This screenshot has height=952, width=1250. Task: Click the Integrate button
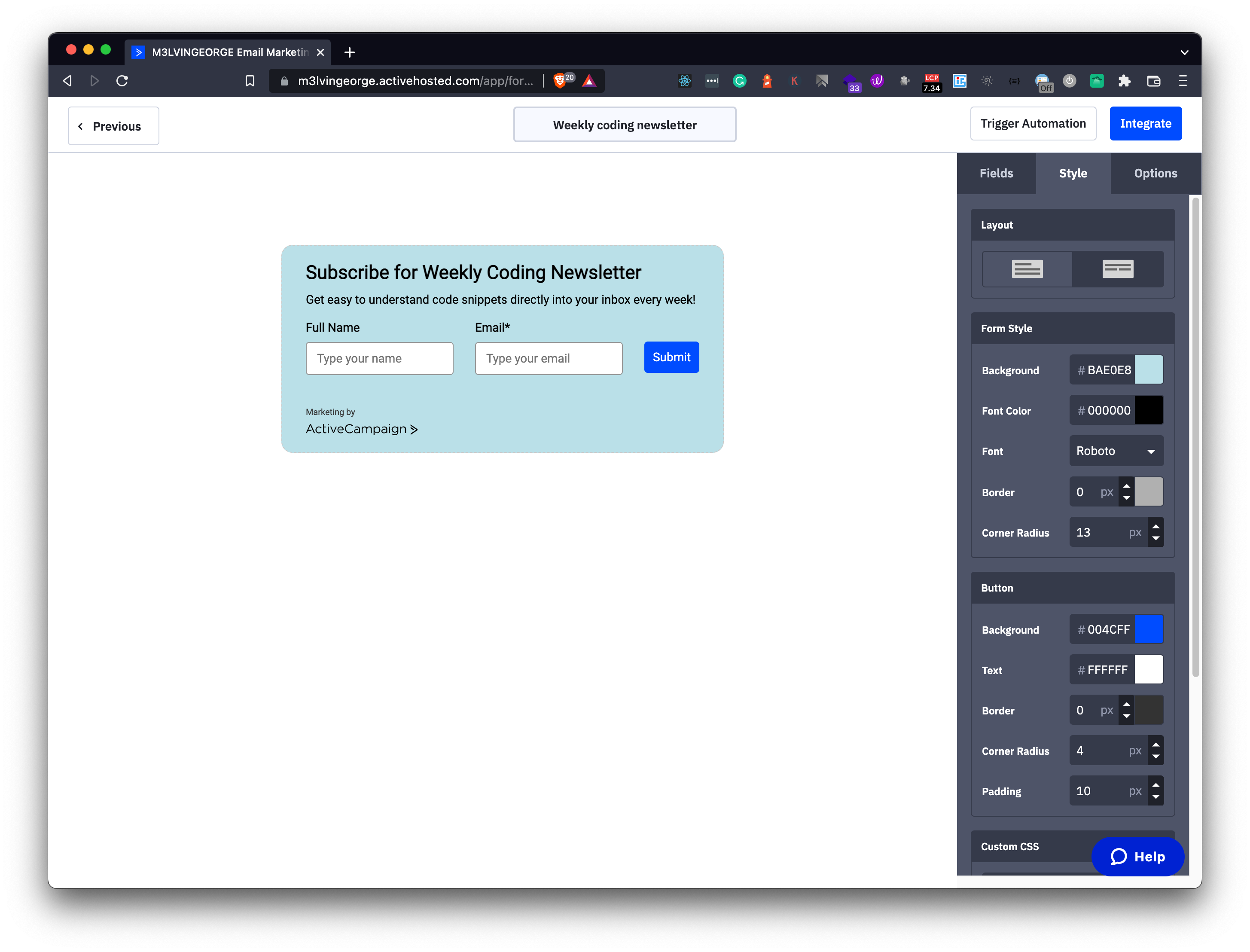point(1145,124)
